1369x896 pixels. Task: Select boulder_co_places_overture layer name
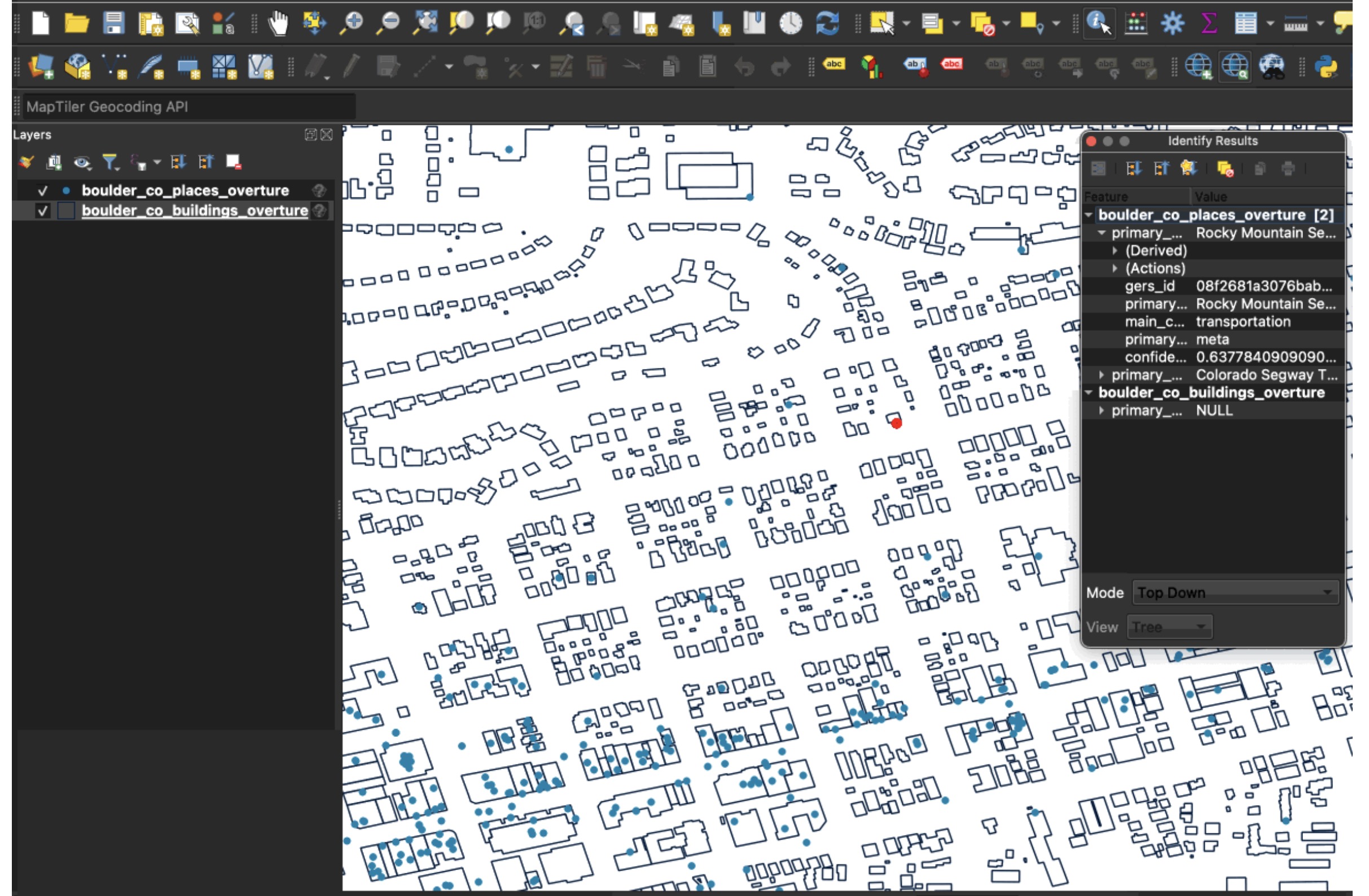(x=185, y=190)
